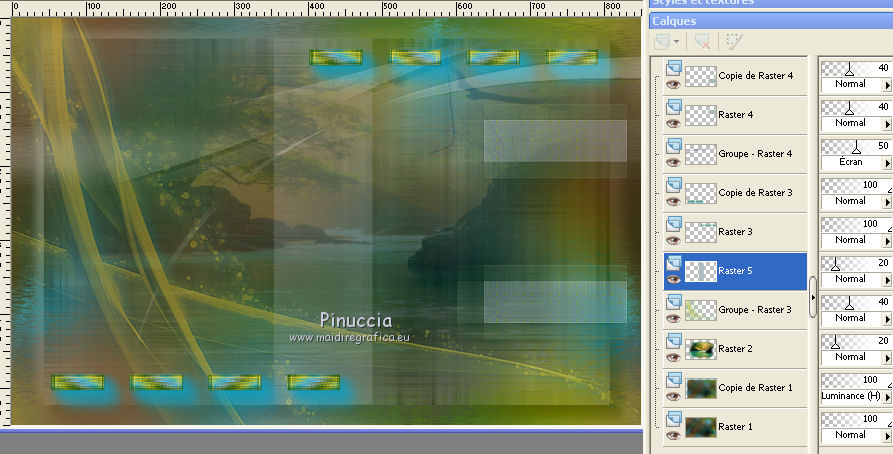Toggle visibility of selected Raster 5 layer

click(x=673, y=279)
